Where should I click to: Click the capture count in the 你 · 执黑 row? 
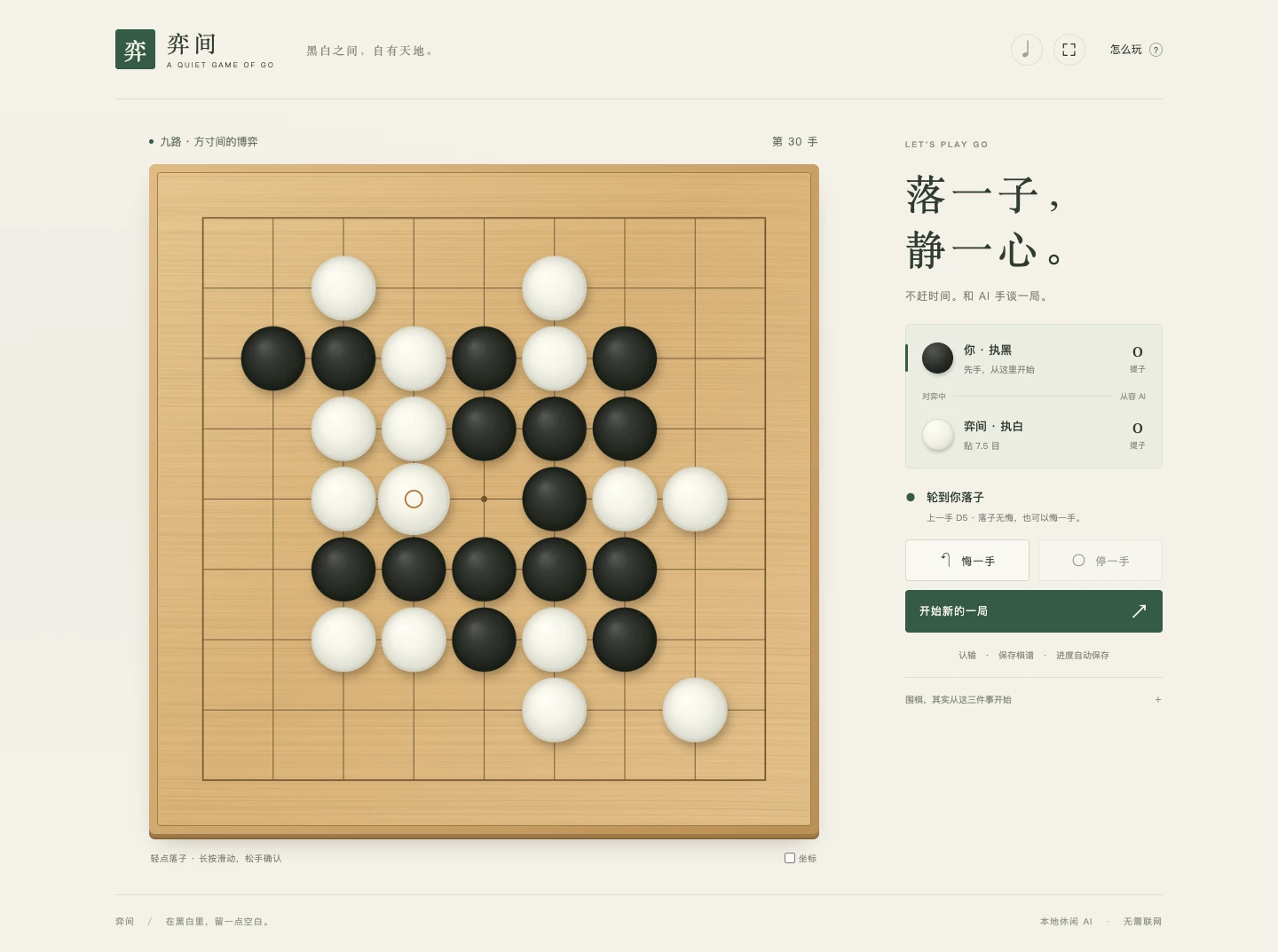(1138, 352)
